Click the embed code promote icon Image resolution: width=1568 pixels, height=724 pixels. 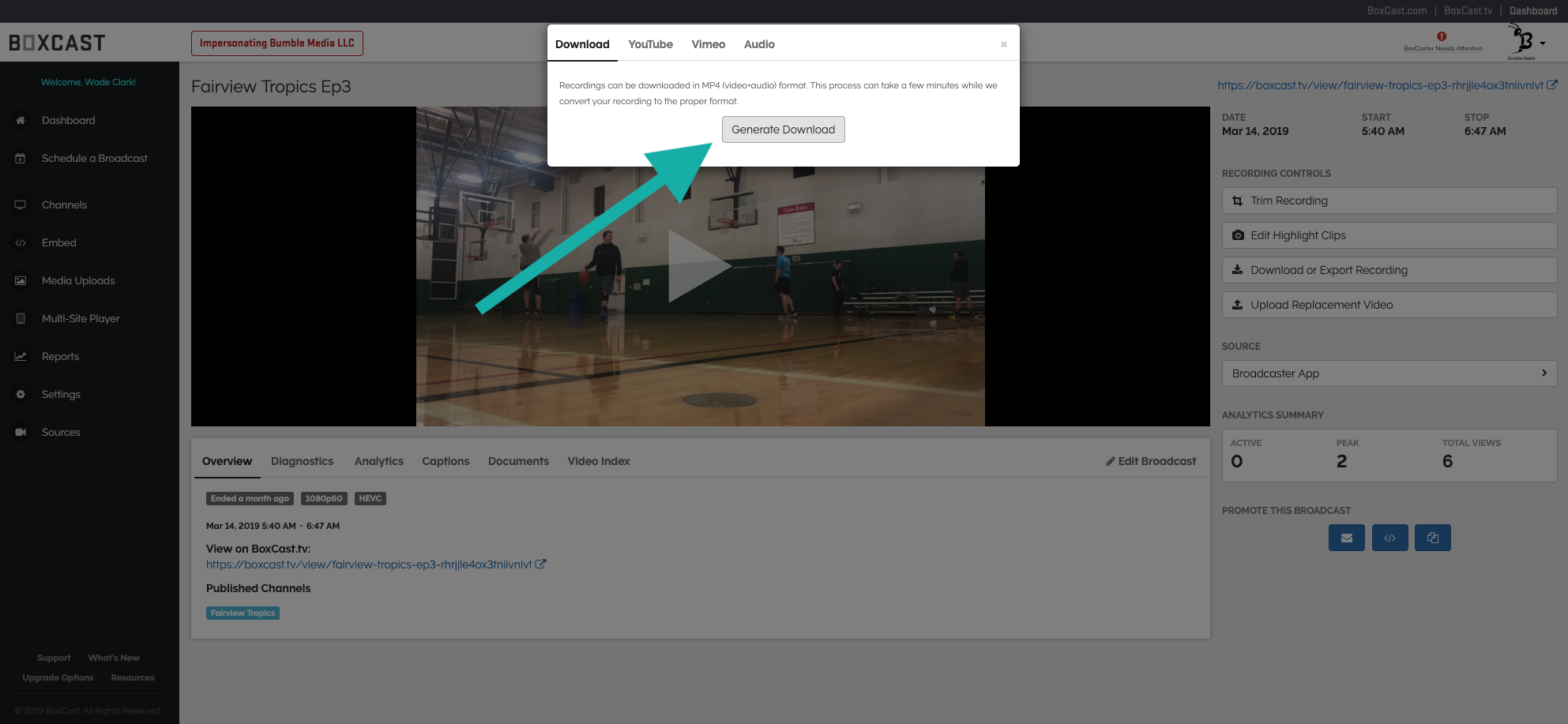coord(1389,538)
